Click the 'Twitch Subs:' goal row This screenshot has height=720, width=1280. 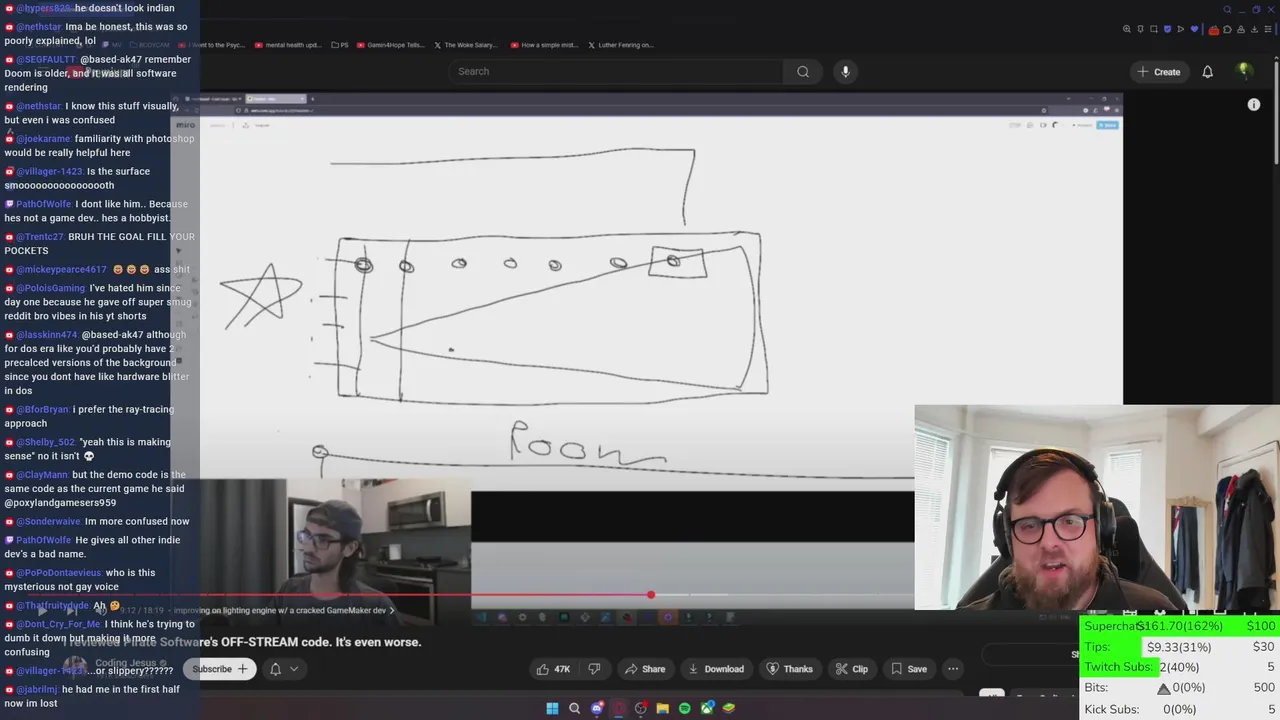tap(1180, 667)
